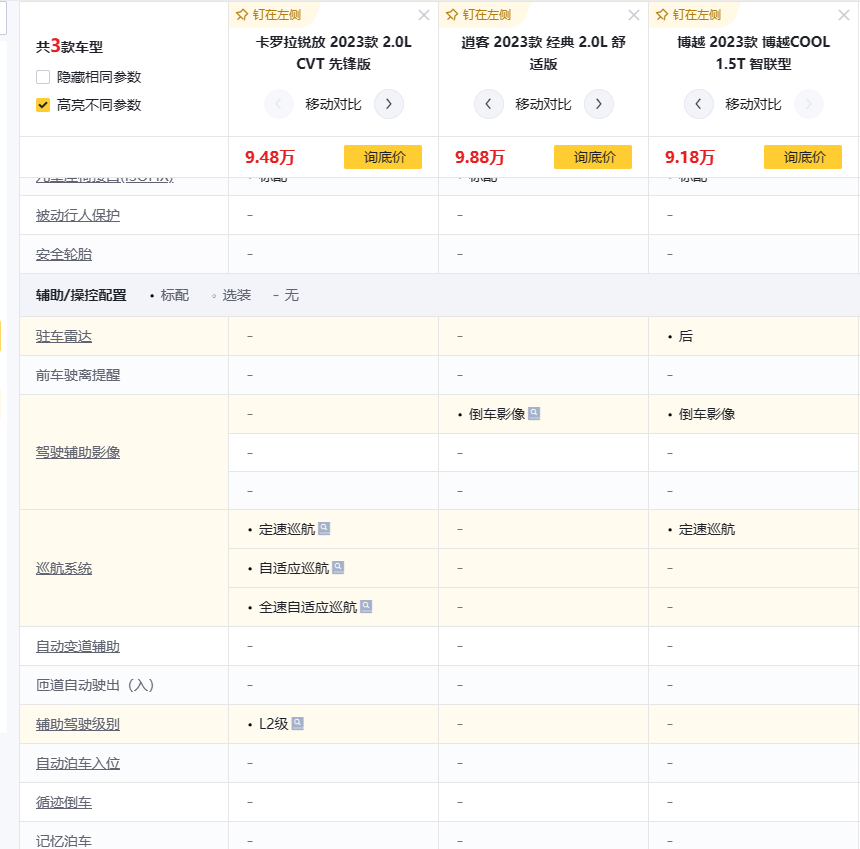Click info icon beside 倒车影像 in 逍客 column
Screen dimensions: 860x849
click(x=534, y=414)
